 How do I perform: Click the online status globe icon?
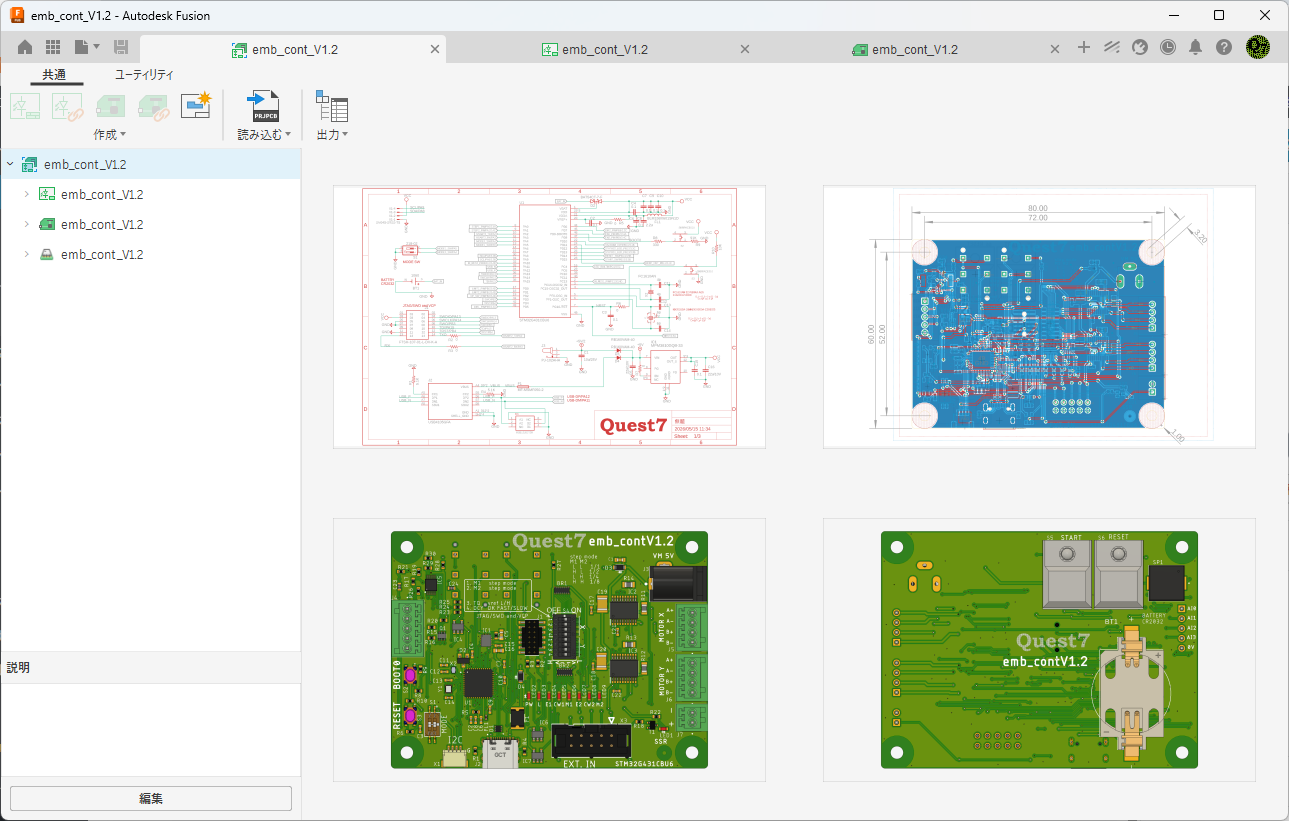coord(1140,48)
